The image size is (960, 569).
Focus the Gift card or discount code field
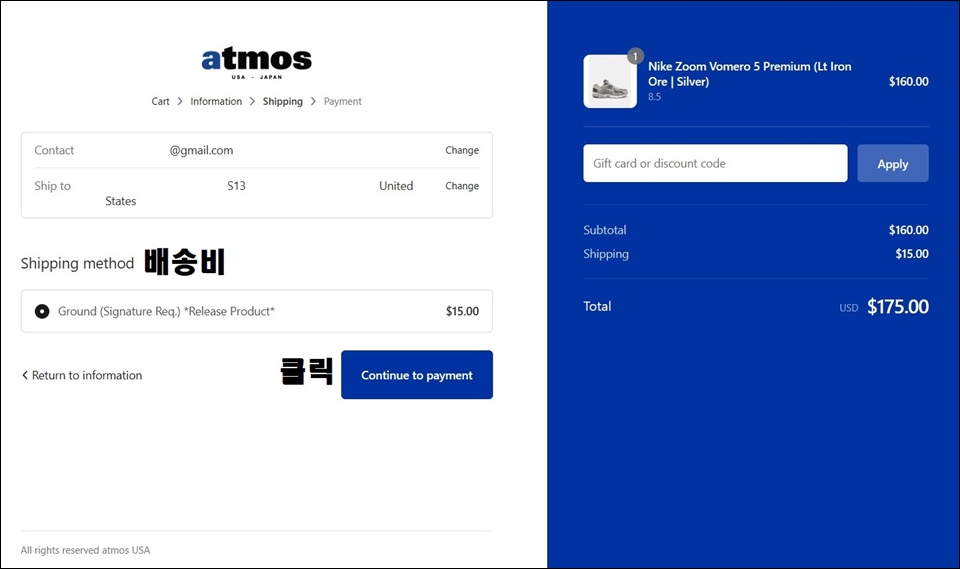[715, 164]
